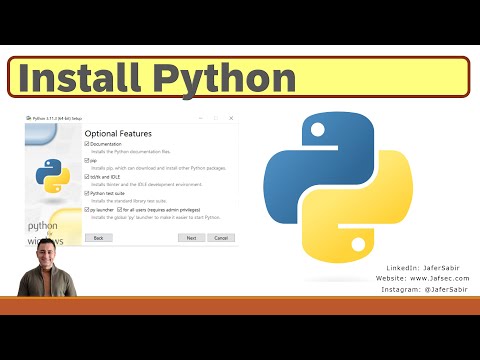Close the Python Setup window
Image resolution: width=480 pixels, height=360 pixels.
(231, 118)
